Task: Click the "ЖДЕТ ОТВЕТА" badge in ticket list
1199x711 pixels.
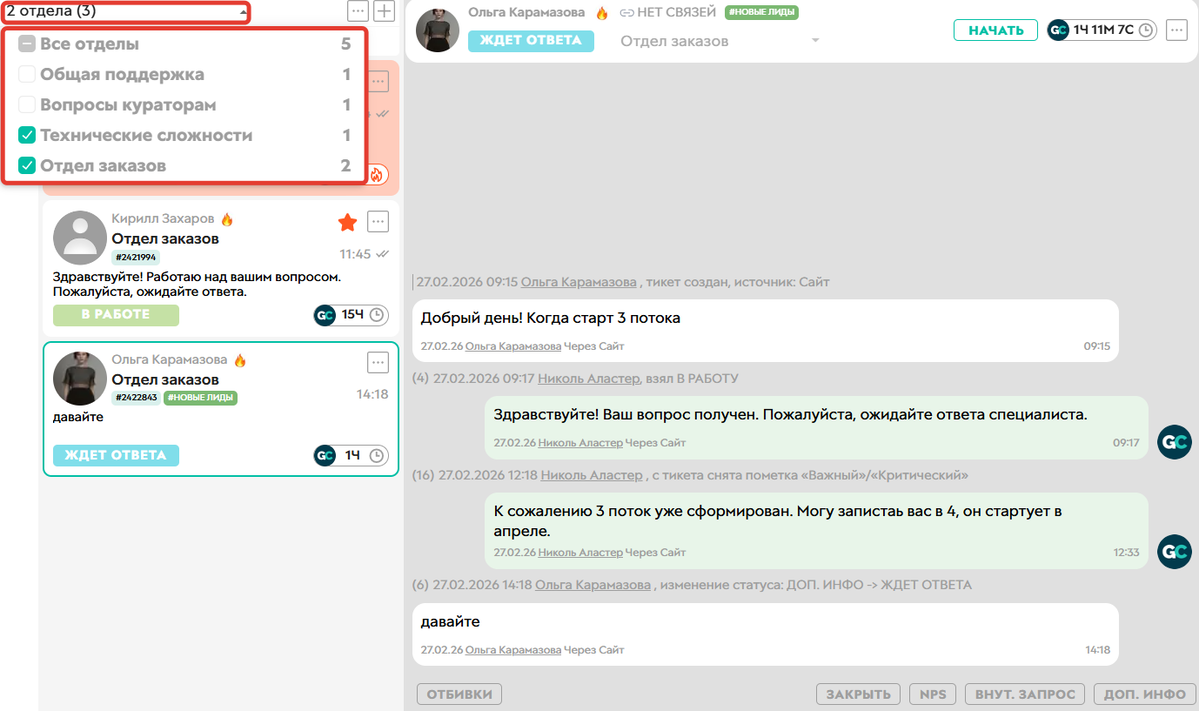Action: [115, 456]
